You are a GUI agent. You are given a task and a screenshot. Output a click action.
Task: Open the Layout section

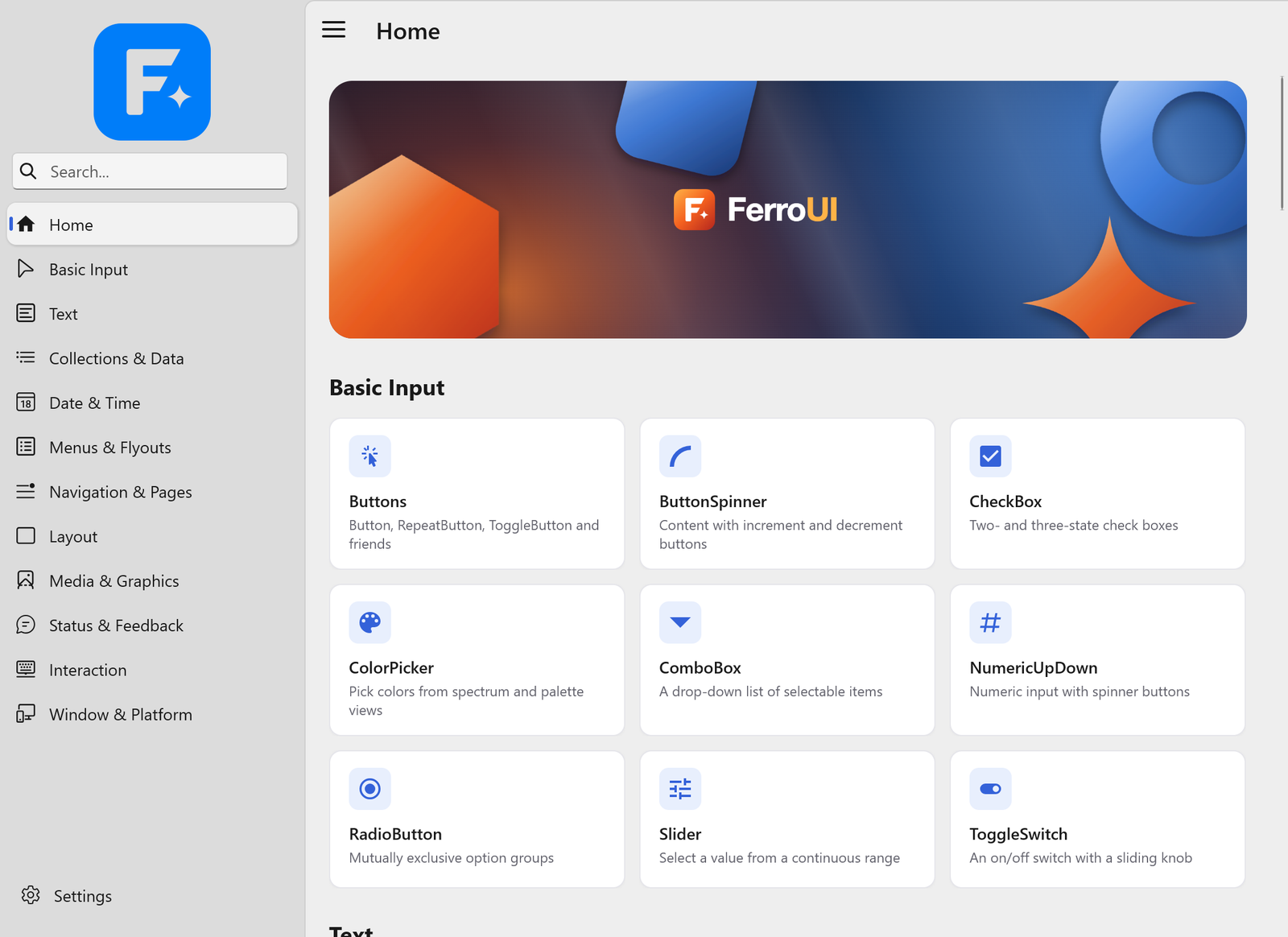(152, 536)
